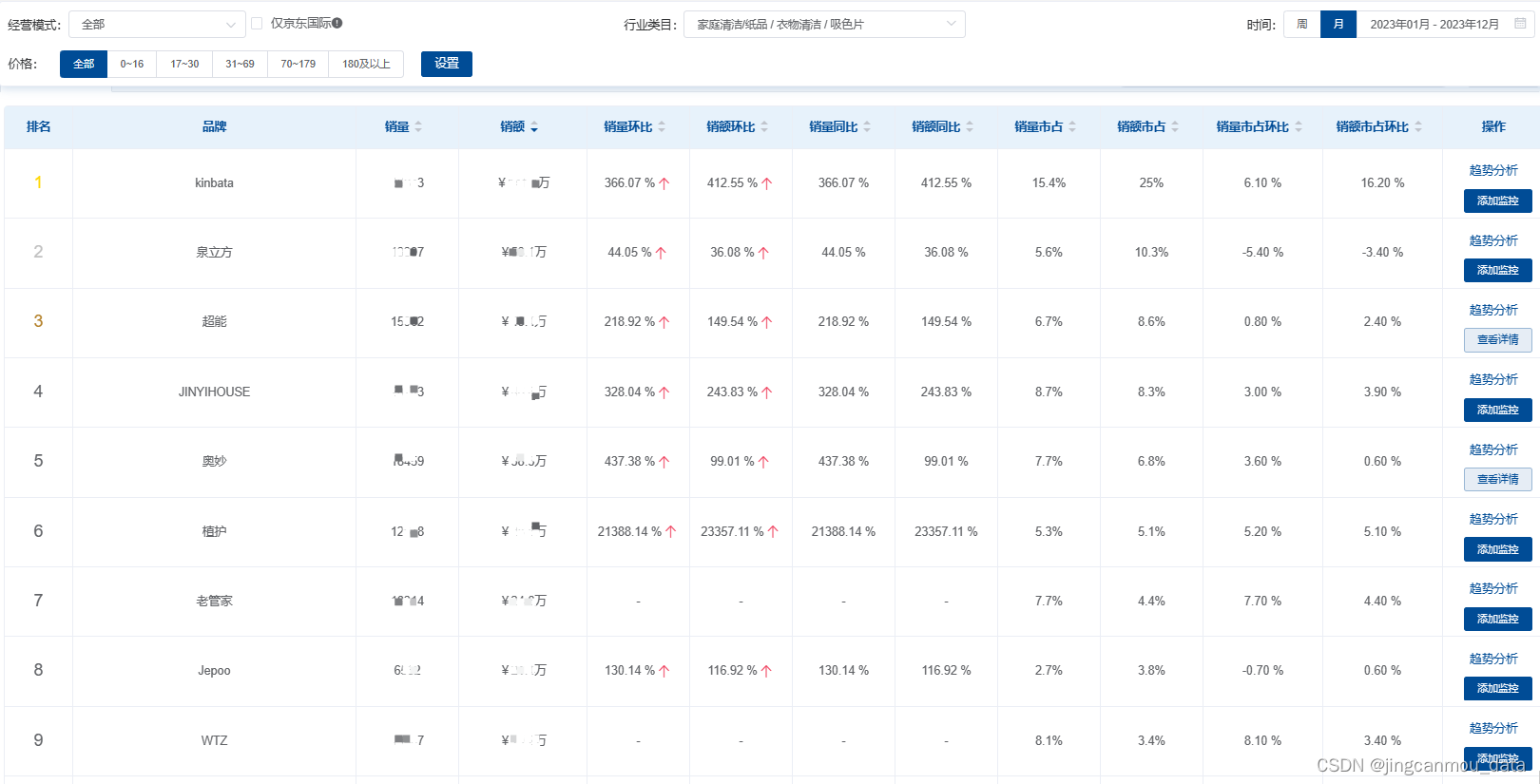
Task: Click brand name WTZ
Action: coord(214,740)
